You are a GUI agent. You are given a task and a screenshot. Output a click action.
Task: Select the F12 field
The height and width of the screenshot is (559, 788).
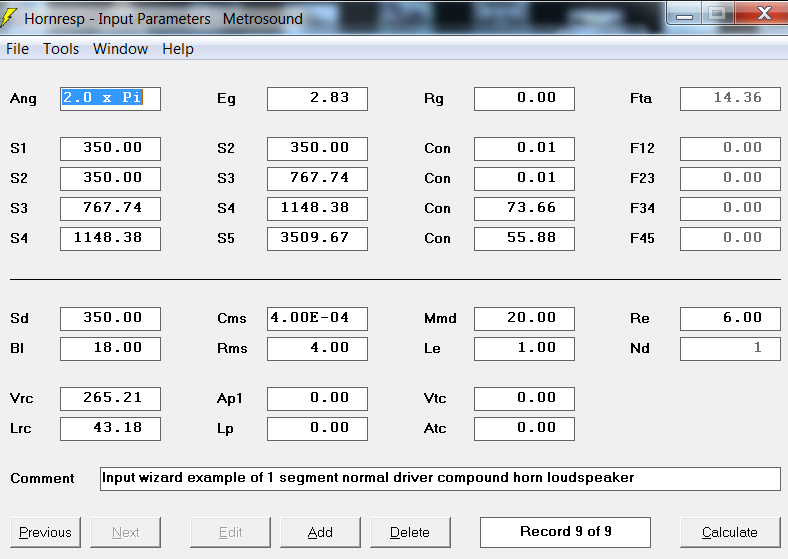730,149
